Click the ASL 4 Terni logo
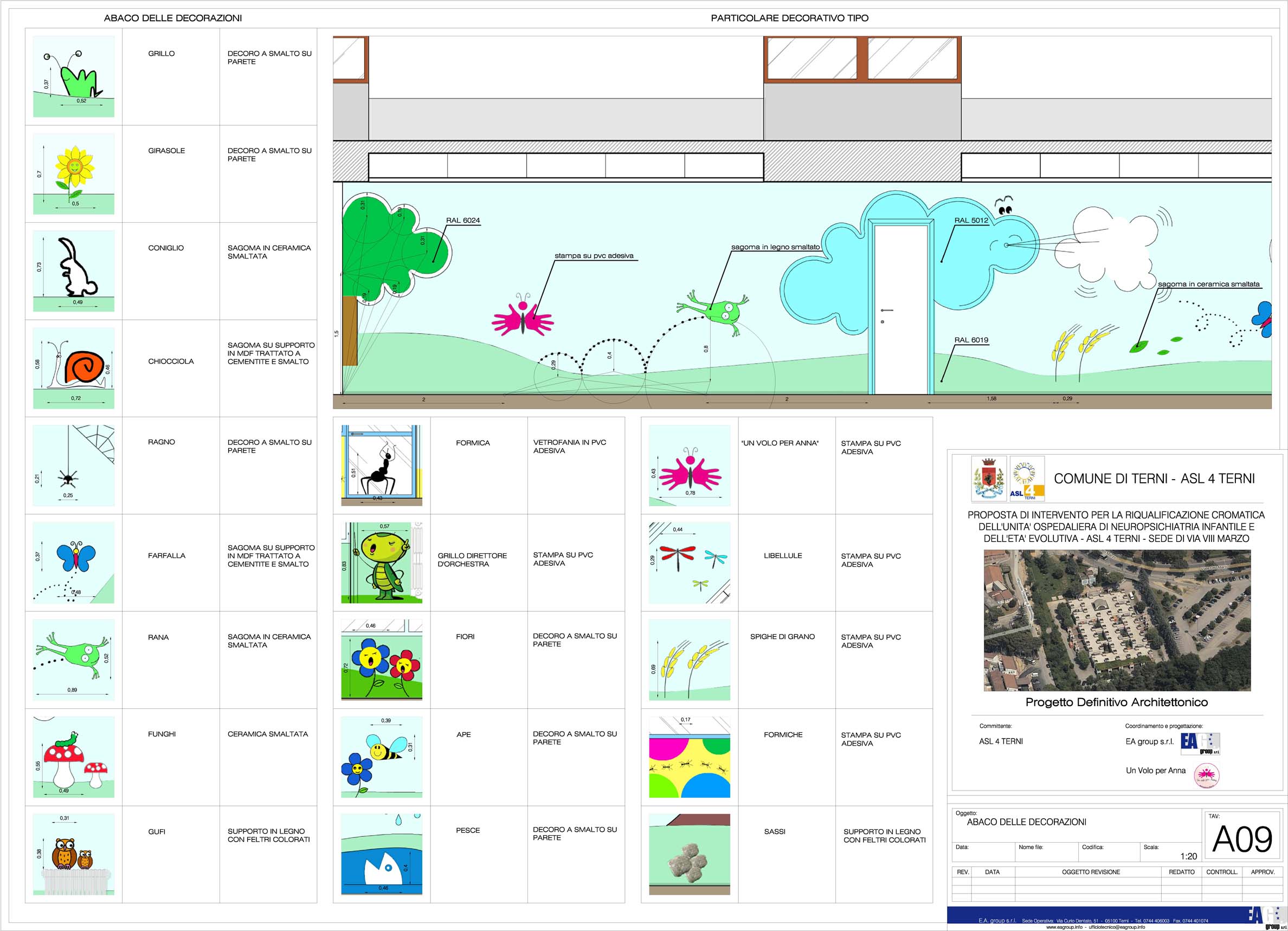The height and width of the screenshot is (931, 1288). [x=1027, y=479]
